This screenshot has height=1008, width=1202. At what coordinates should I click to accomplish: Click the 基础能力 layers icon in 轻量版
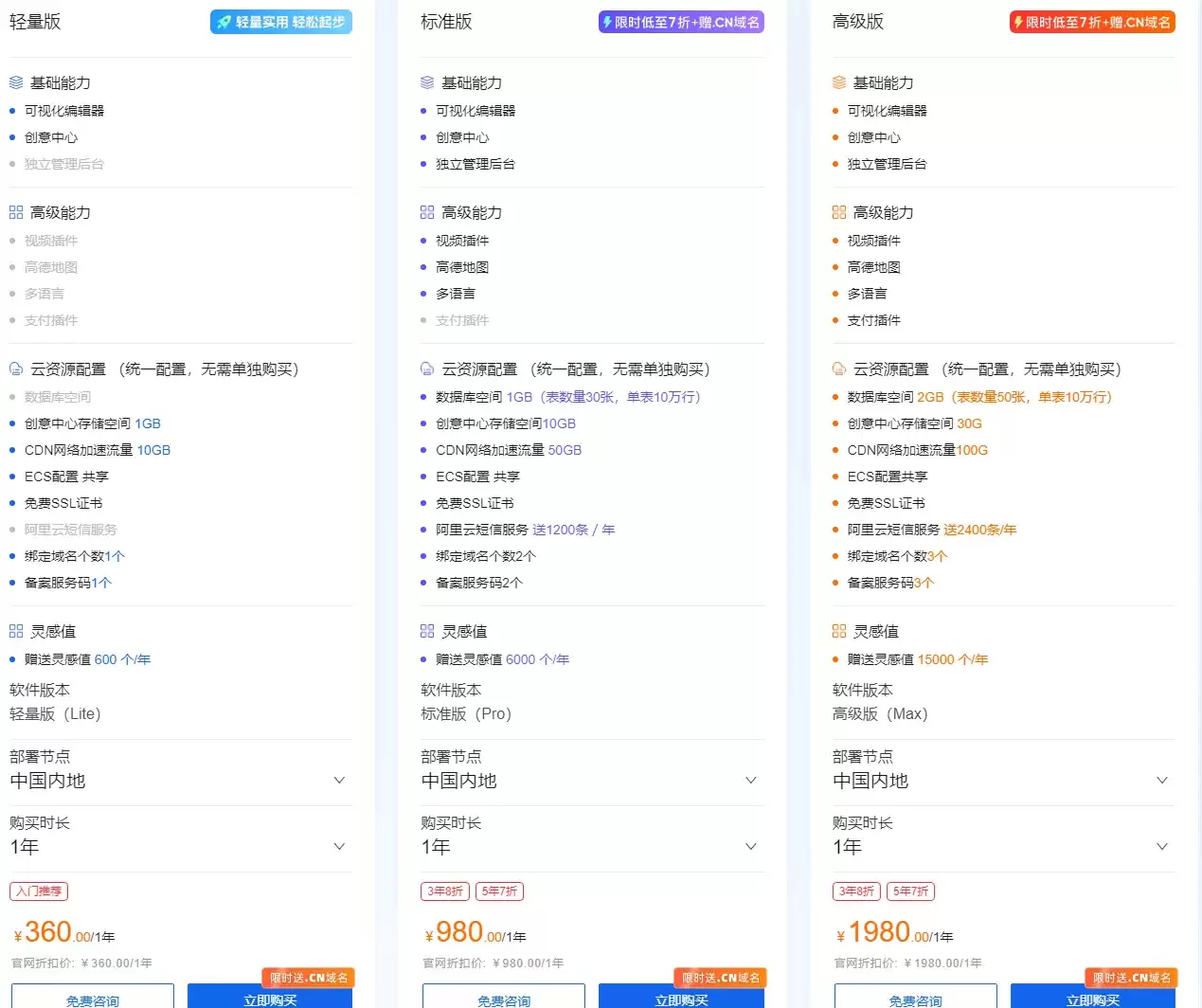click(16, 82)
